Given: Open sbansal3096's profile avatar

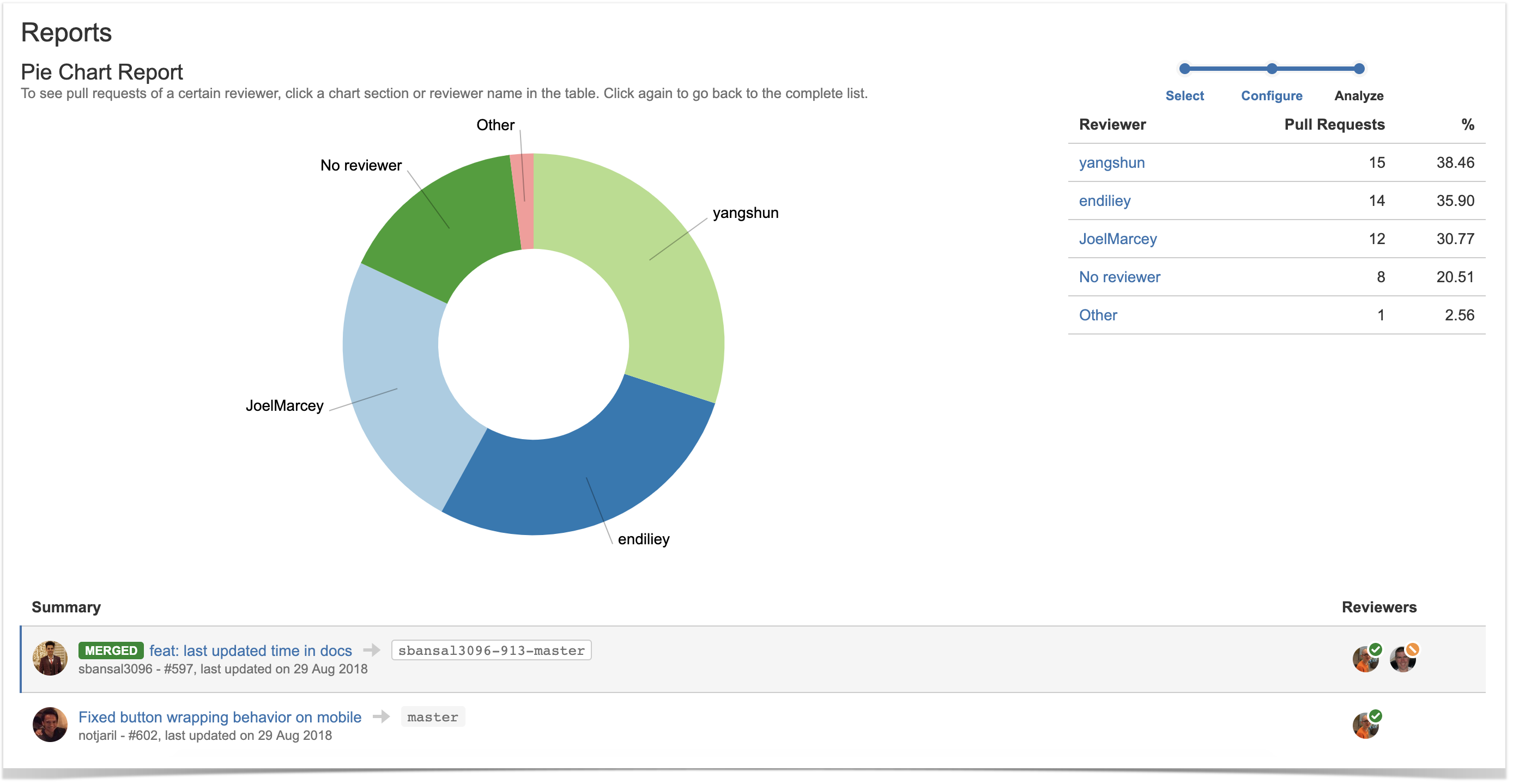Looking at the screenshot, I should [50, 659].
